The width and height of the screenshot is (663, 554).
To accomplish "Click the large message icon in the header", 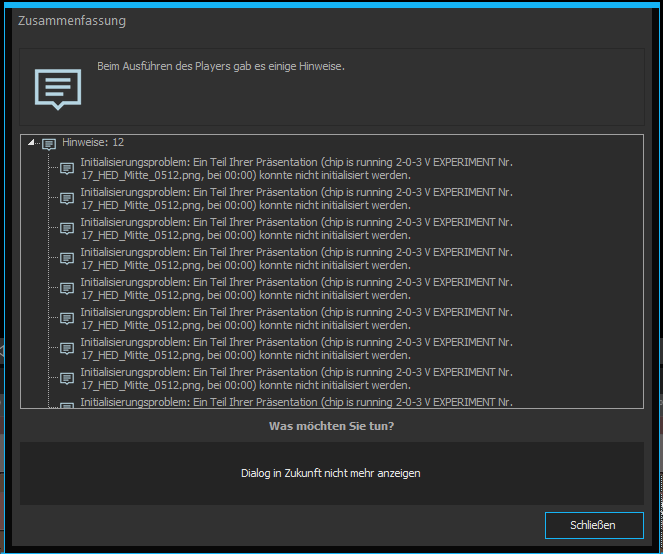I will click(57, 88).
